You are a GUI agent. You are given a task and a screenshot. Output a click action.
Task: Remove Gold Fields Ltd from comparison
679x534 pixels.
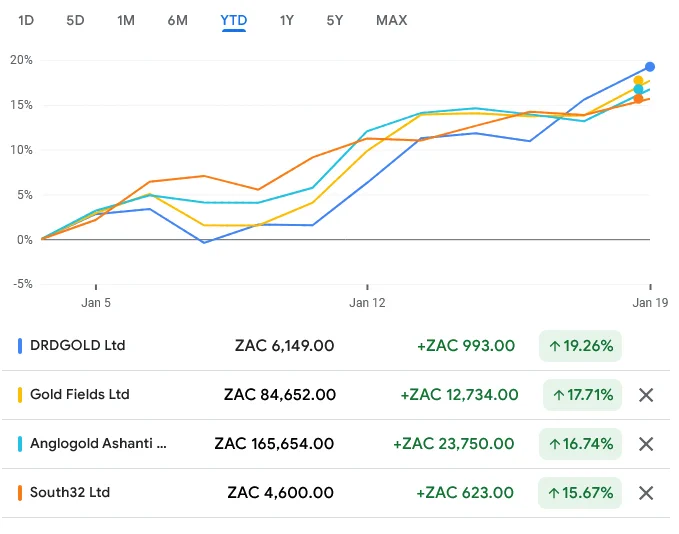(646, 395)
